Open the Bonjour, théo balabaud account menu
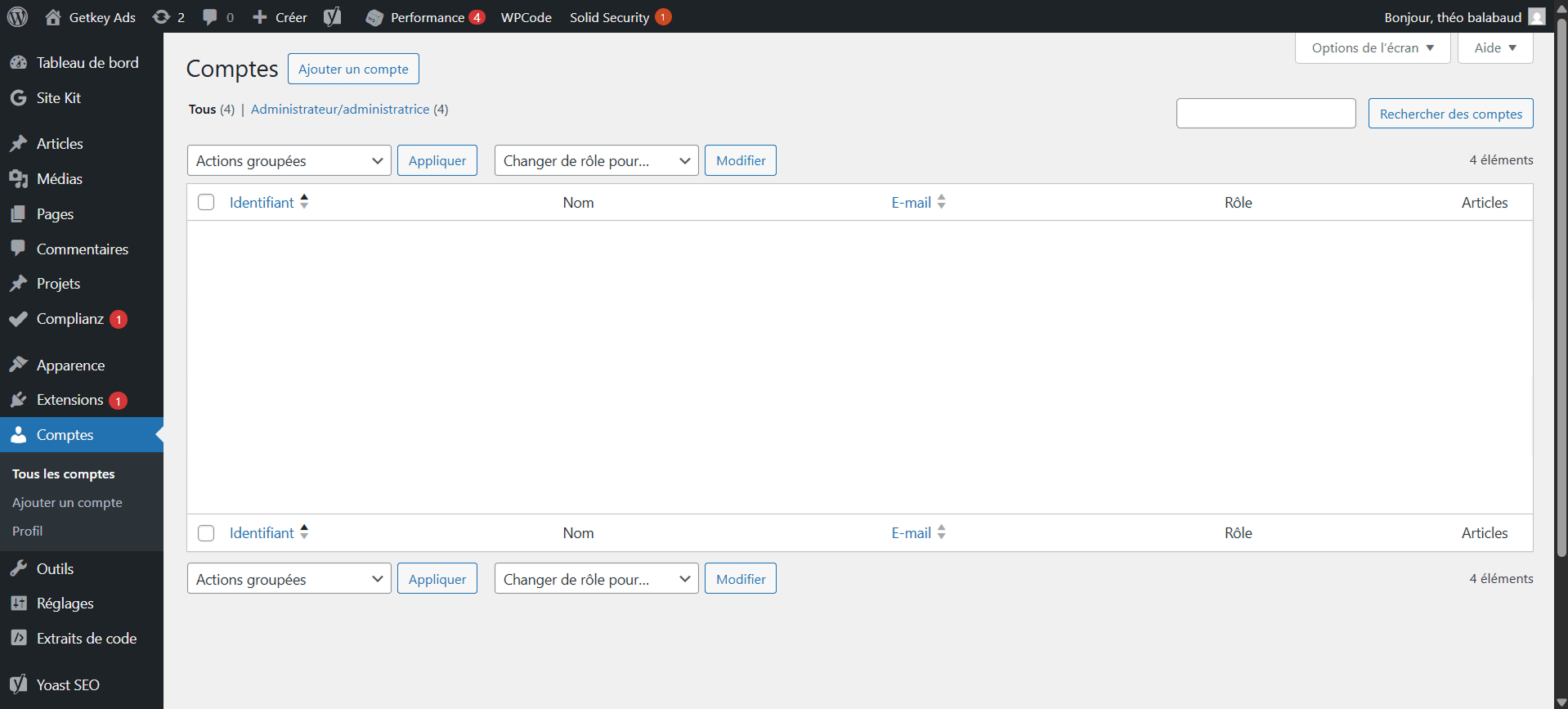The width and height of the screenshot is (1568, 709). tap(1464, 17)
